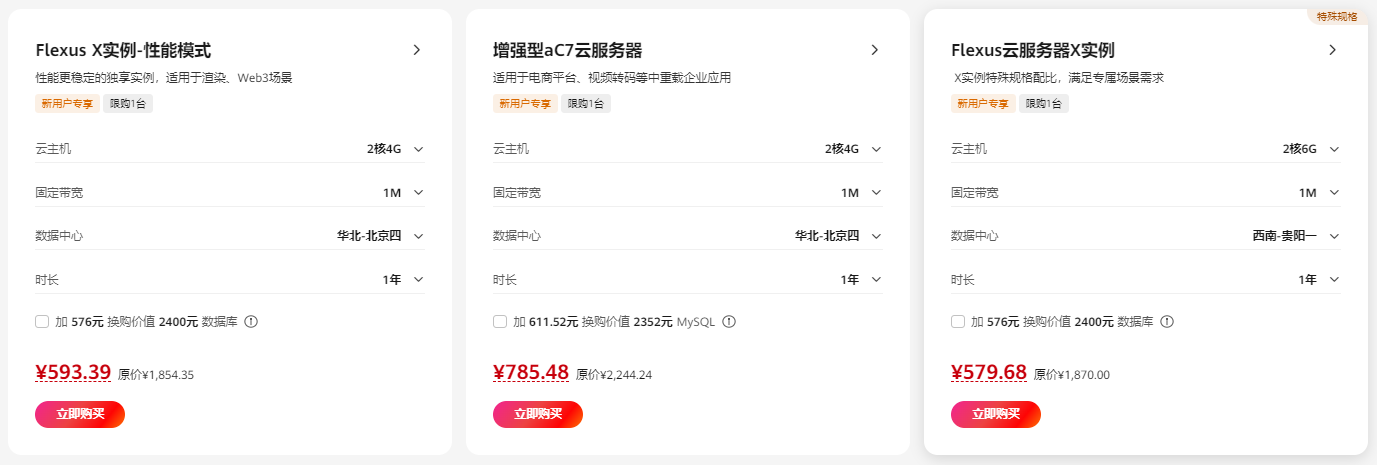Buy the Flexus云服务器X实例 at ¥579.68

pos(996,414)
